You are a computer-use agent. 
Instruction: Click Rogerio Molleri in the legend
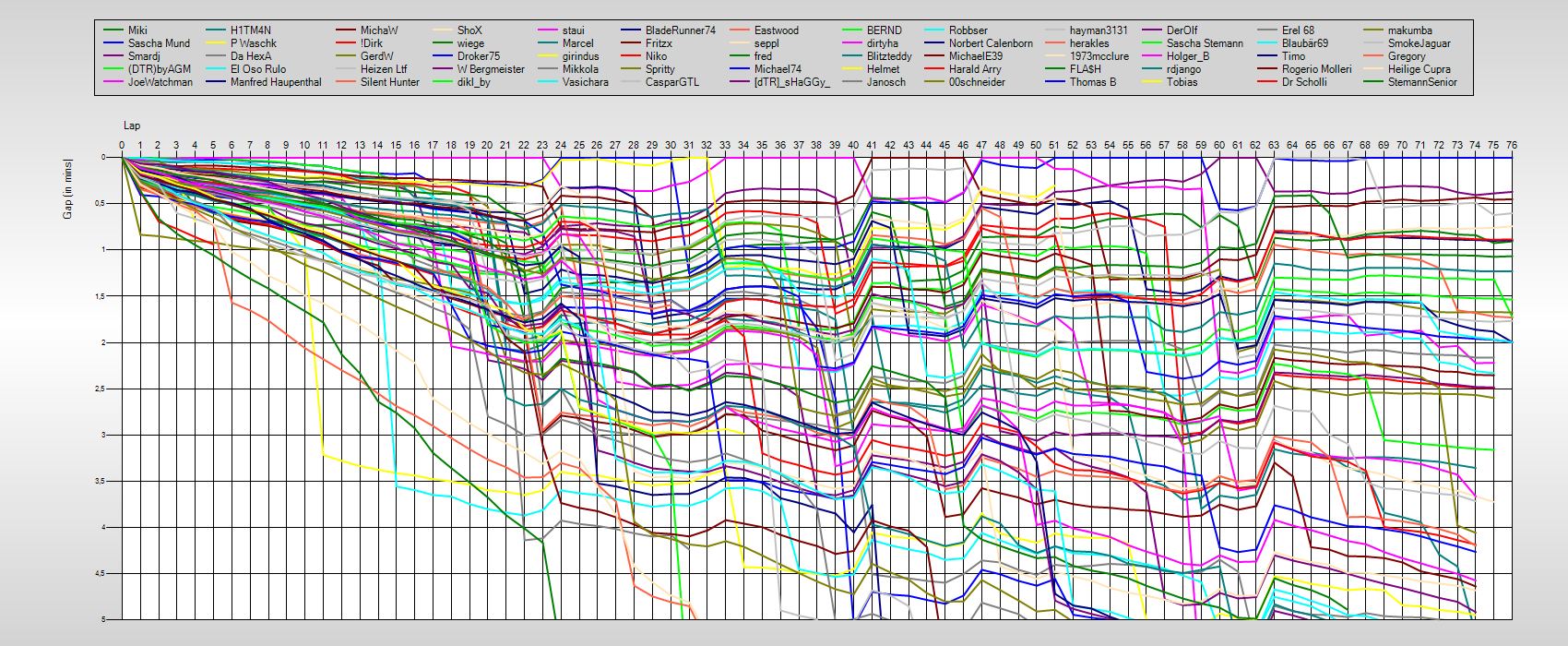pyautogui.click(x=1317, y=69)
